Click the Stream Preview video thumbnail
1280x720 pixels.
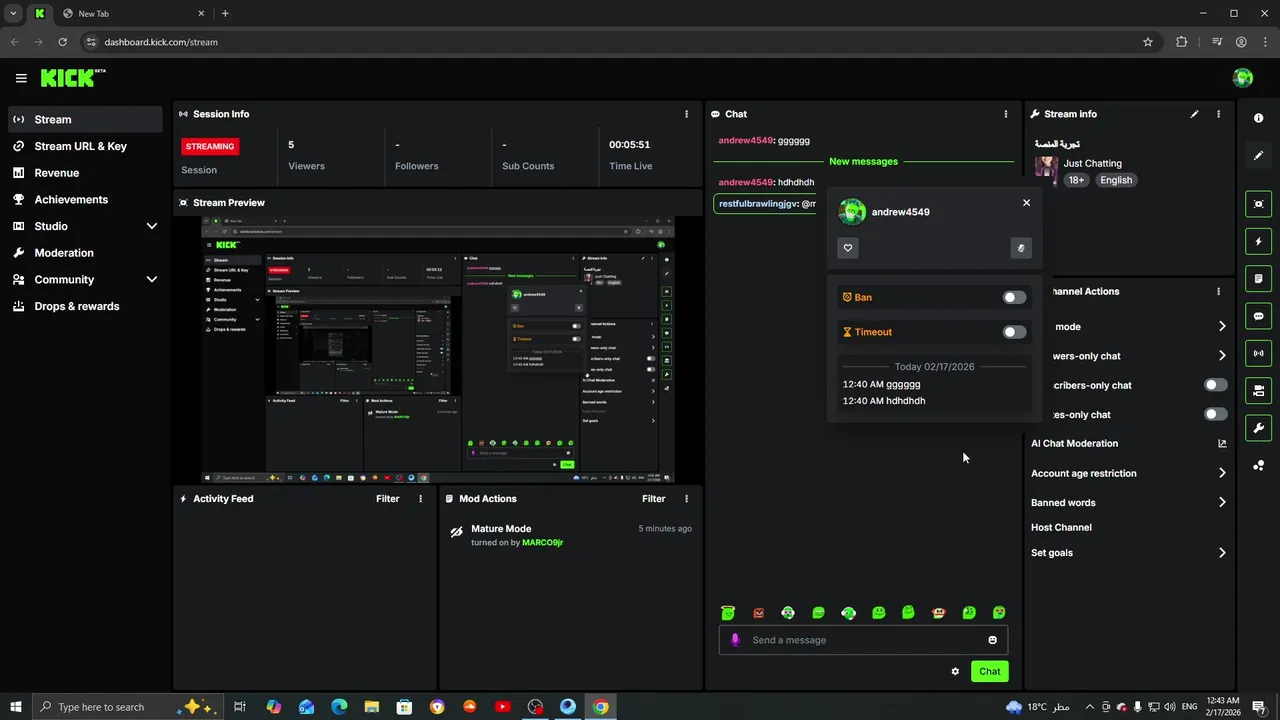point(438,350)
